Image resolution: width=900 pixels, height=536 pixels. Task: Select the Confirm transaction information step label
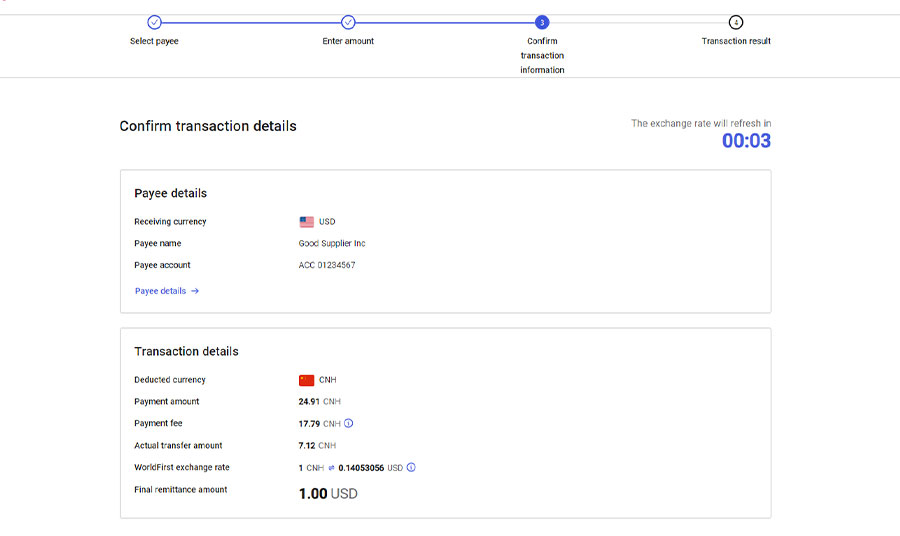tap(542, 56)
